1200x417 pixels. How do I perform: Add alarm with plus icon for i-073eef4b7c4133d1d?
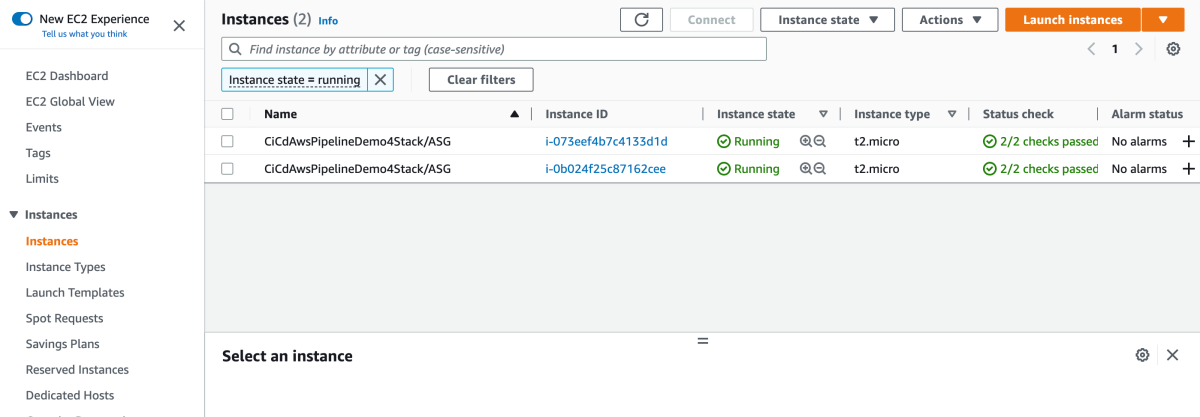(x=1189, y=142)
